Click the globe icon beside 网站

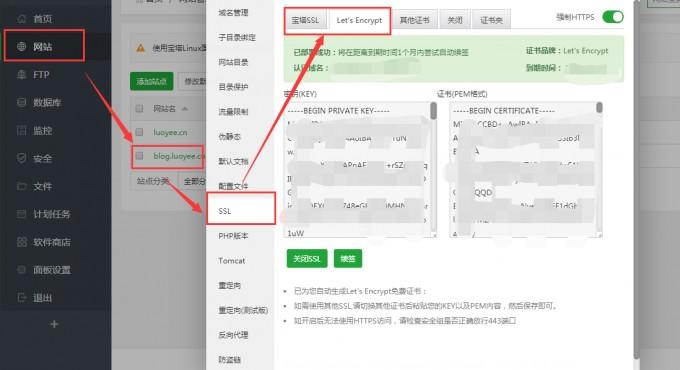(x=21, y=46)
